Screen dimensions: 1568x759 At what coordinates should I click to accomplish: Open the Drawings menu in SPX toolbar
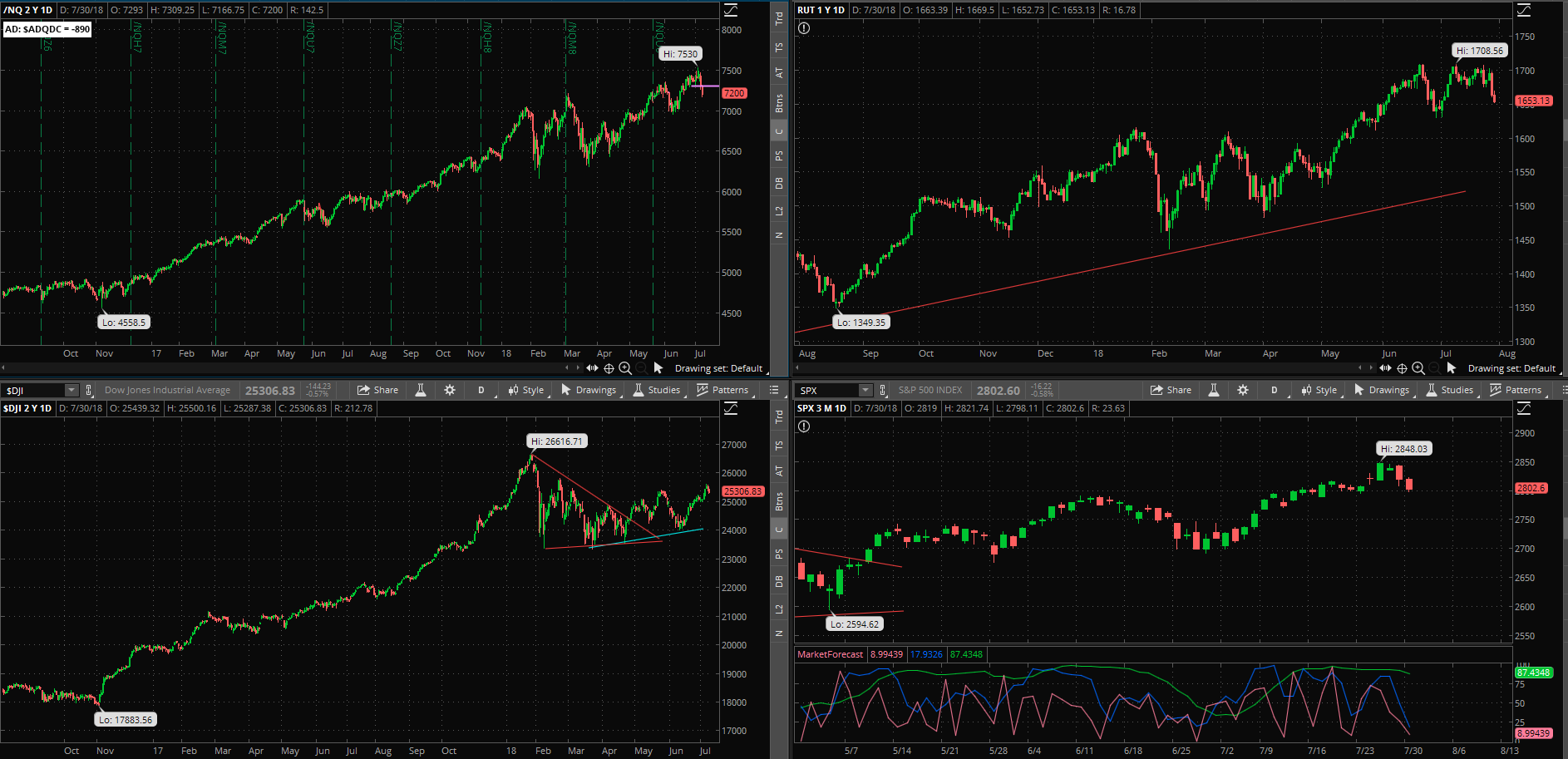tap(1382, 390)
